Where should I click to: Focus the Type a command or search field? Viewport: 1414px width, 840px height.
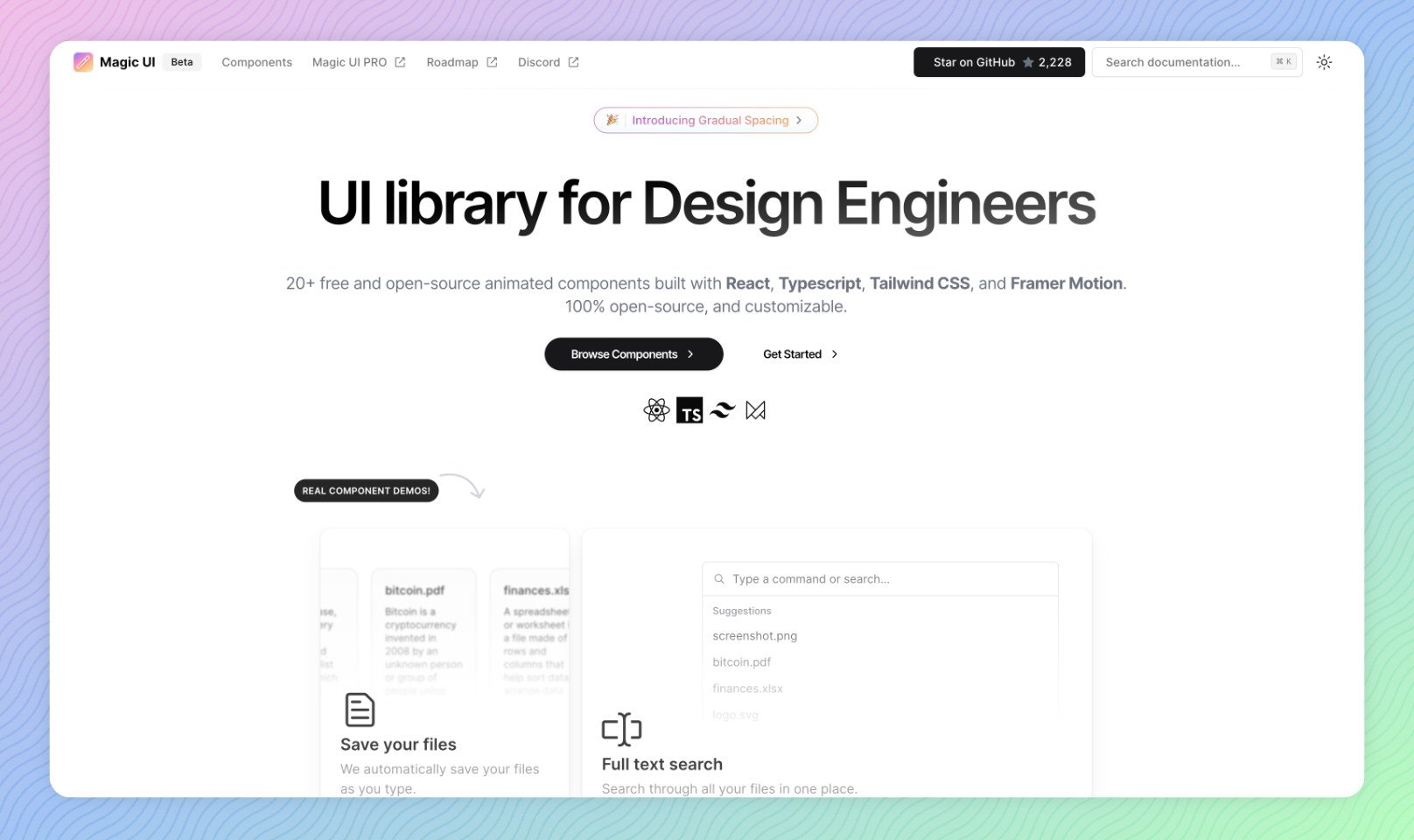point(880,578)
